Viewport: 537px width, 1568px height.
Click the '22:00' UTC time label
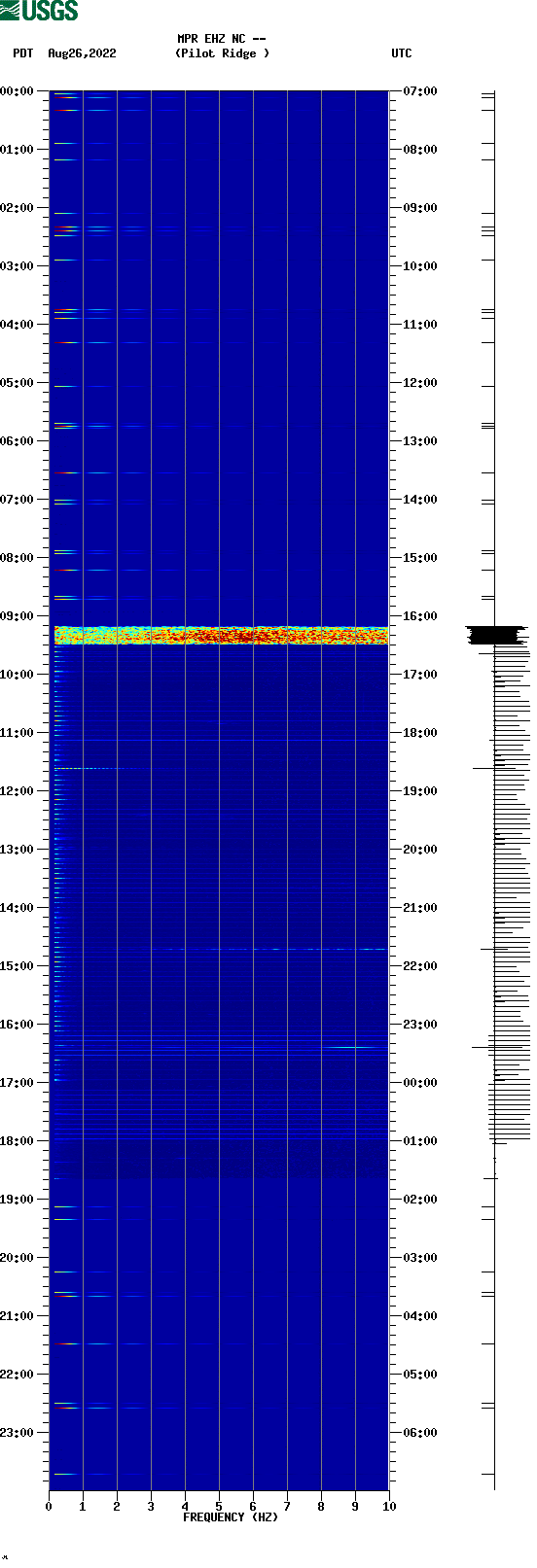(420, 966)
